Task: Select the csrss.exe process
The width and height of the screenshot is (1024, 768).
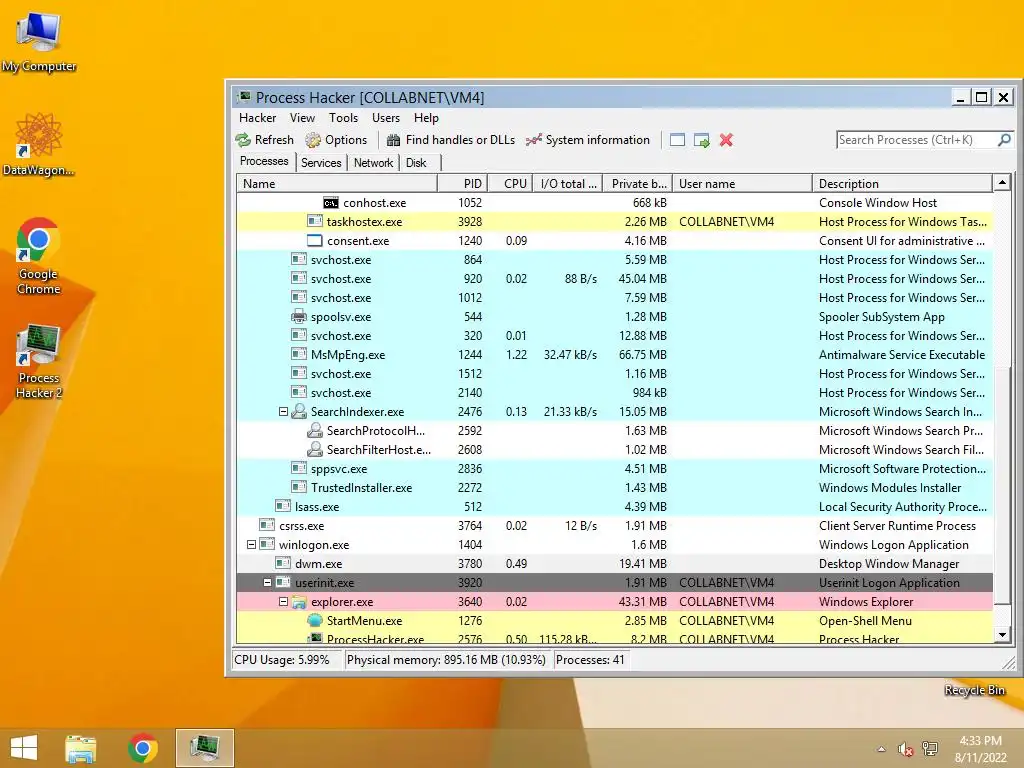Action: [x=615, y=526]
